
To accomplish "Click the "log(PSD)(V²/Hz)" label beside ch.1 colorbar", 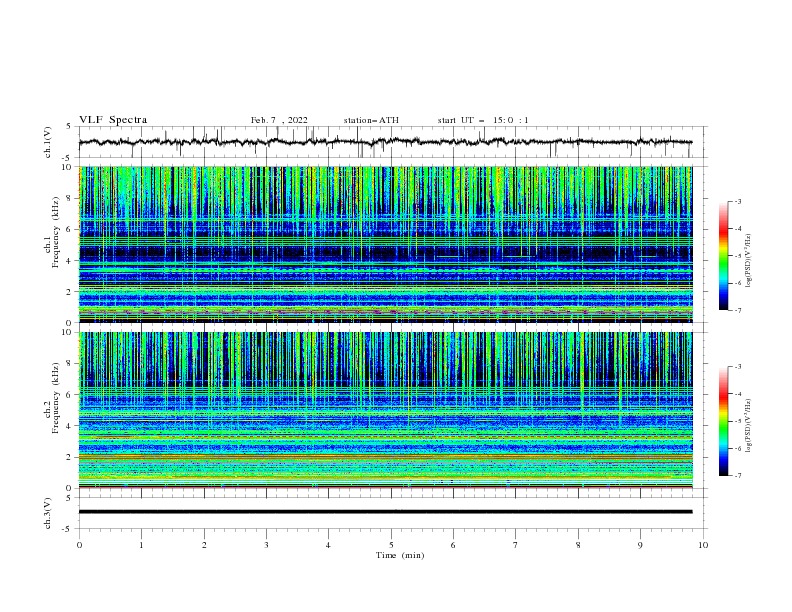I will (x=748, y=261).
